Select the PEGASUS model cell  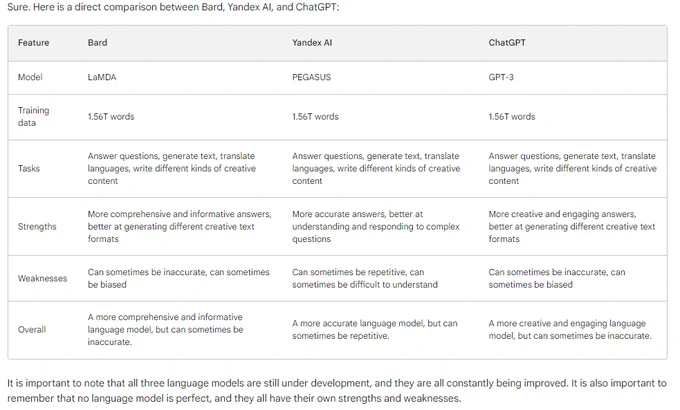(x=311, y=77)
